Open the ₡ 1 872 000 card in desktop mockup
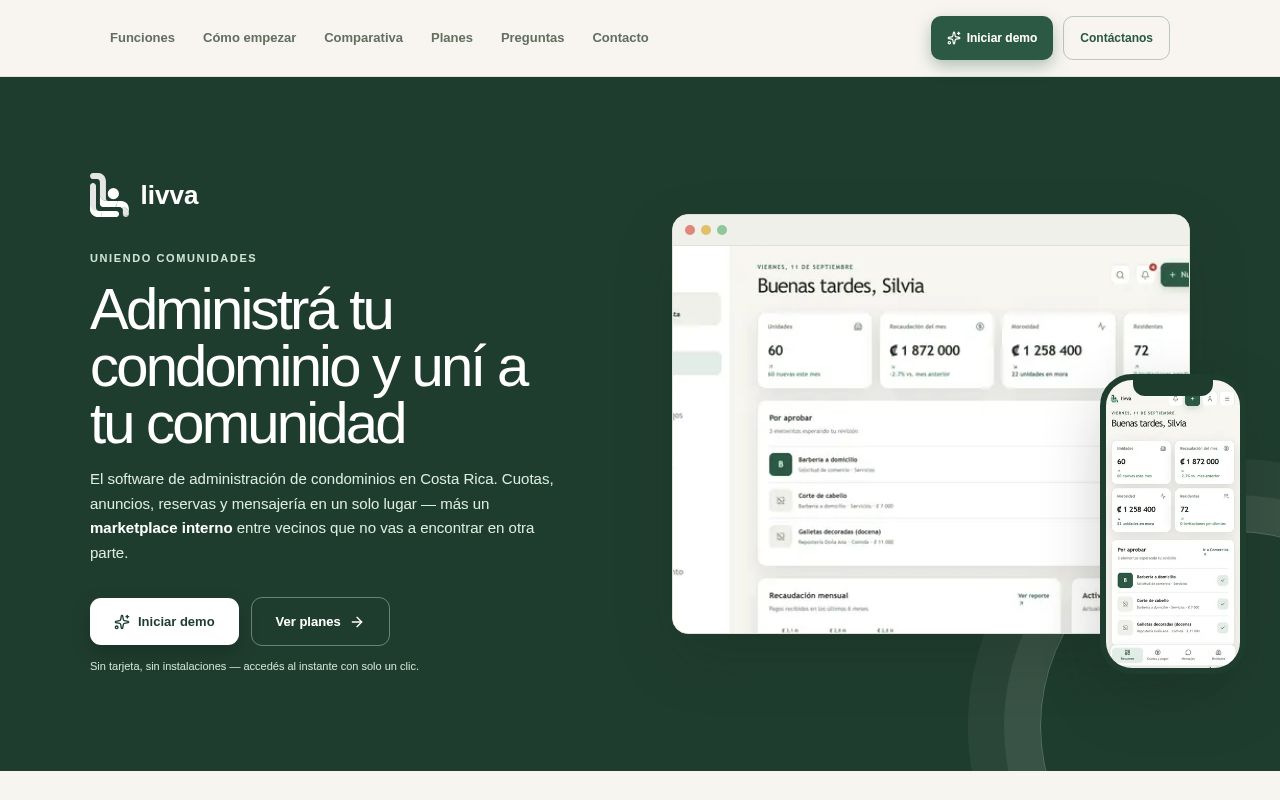1280x800 pixels. click(x=937, y=350)
